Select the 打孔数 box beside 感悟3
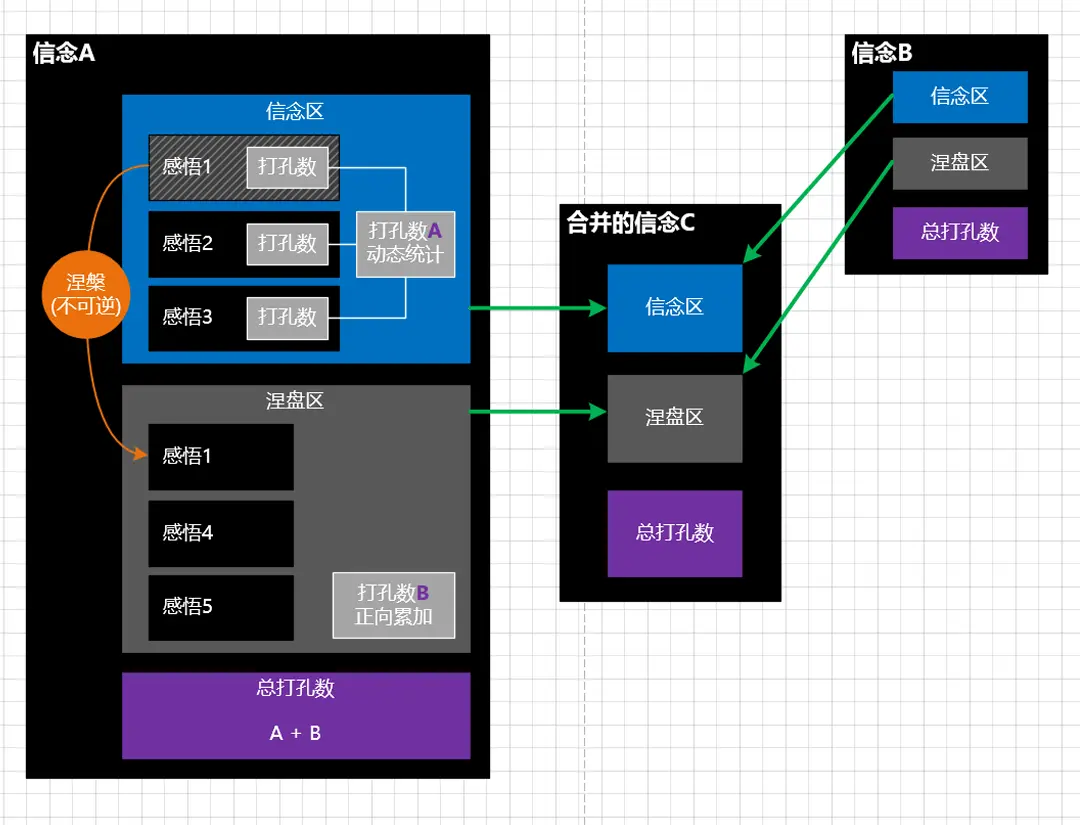 [287, 317]
